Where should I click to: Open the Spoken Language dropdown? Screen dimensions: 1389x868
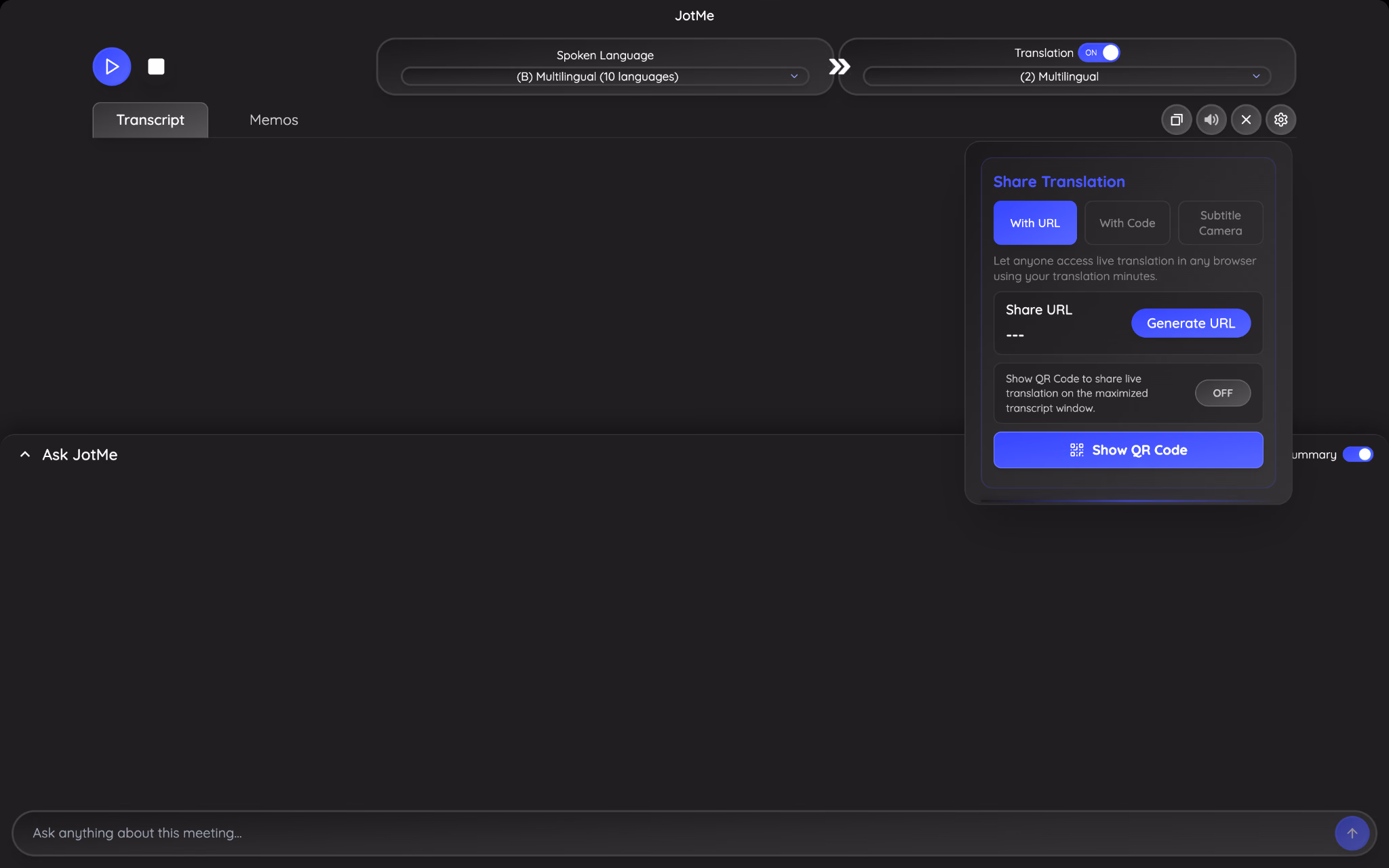point(605,77)
